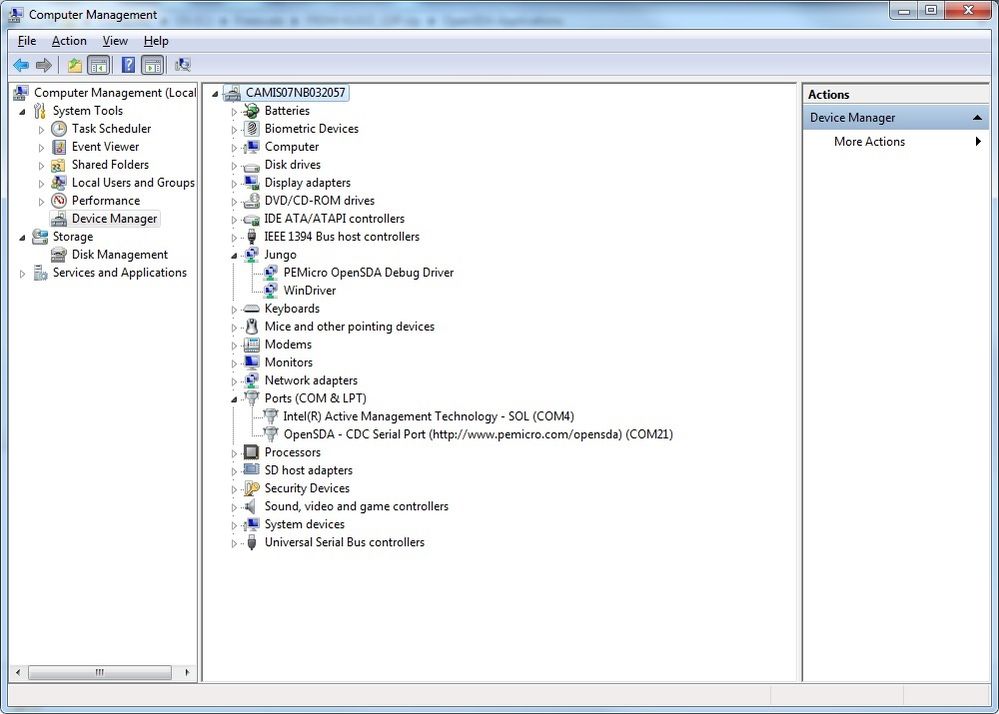Toggle the Action pane visibility icon

(x=152, y=65)
